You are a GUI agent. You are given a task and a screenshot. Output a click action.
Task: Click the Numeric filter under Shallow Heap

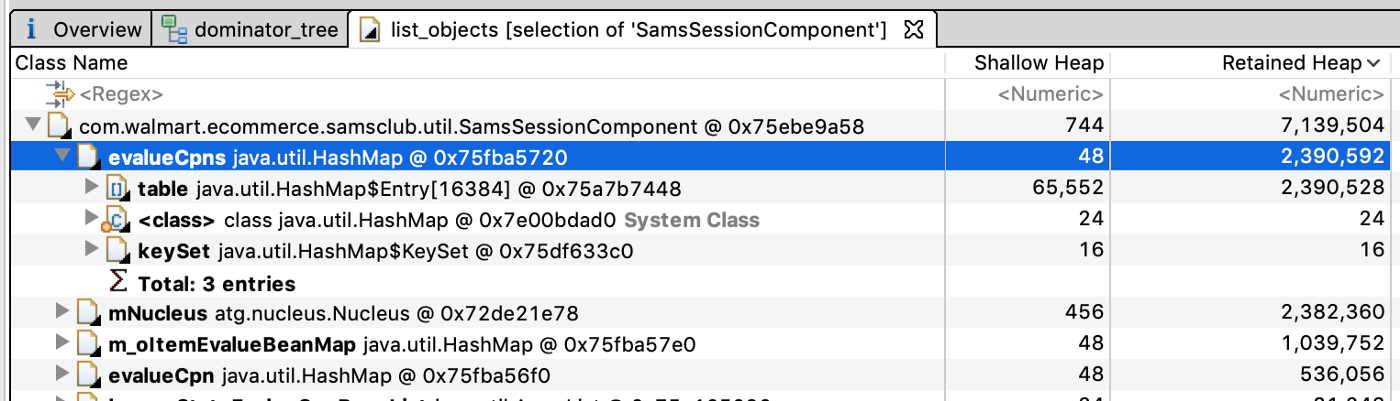click(x=1051, y=95)
